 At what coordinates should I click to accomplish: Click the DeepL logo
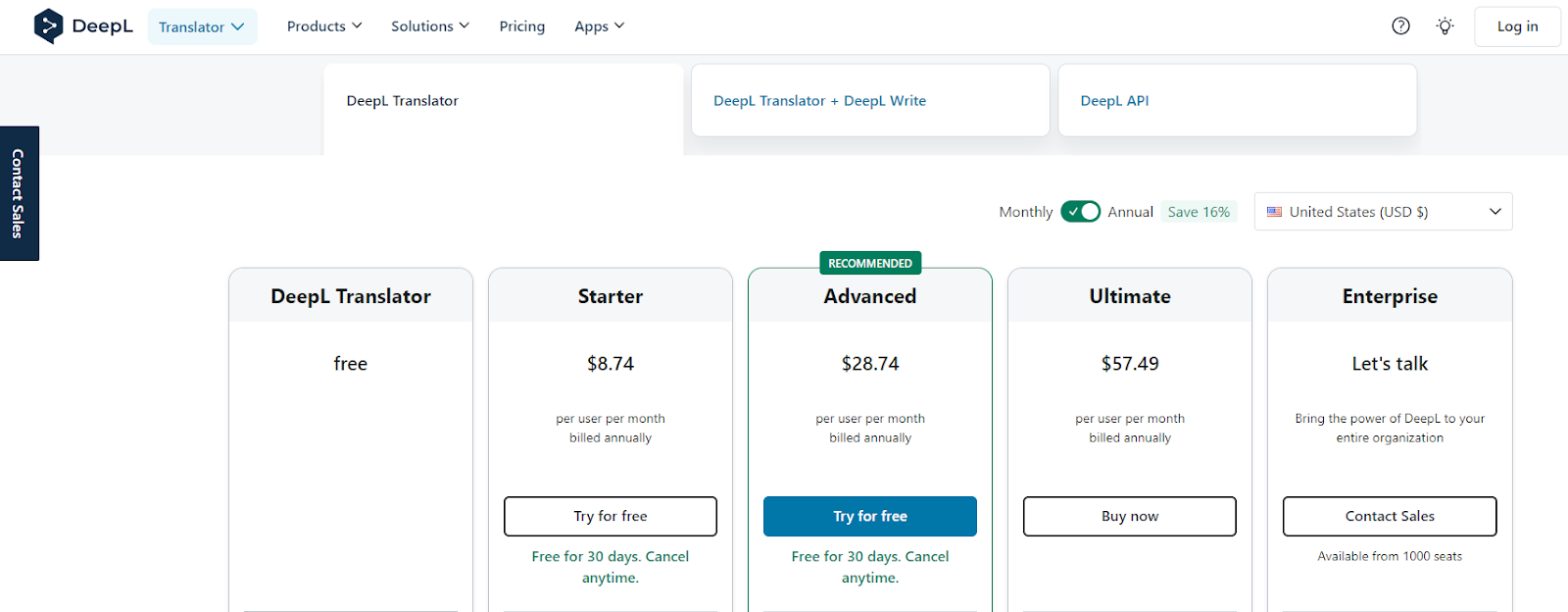[83, 25]
